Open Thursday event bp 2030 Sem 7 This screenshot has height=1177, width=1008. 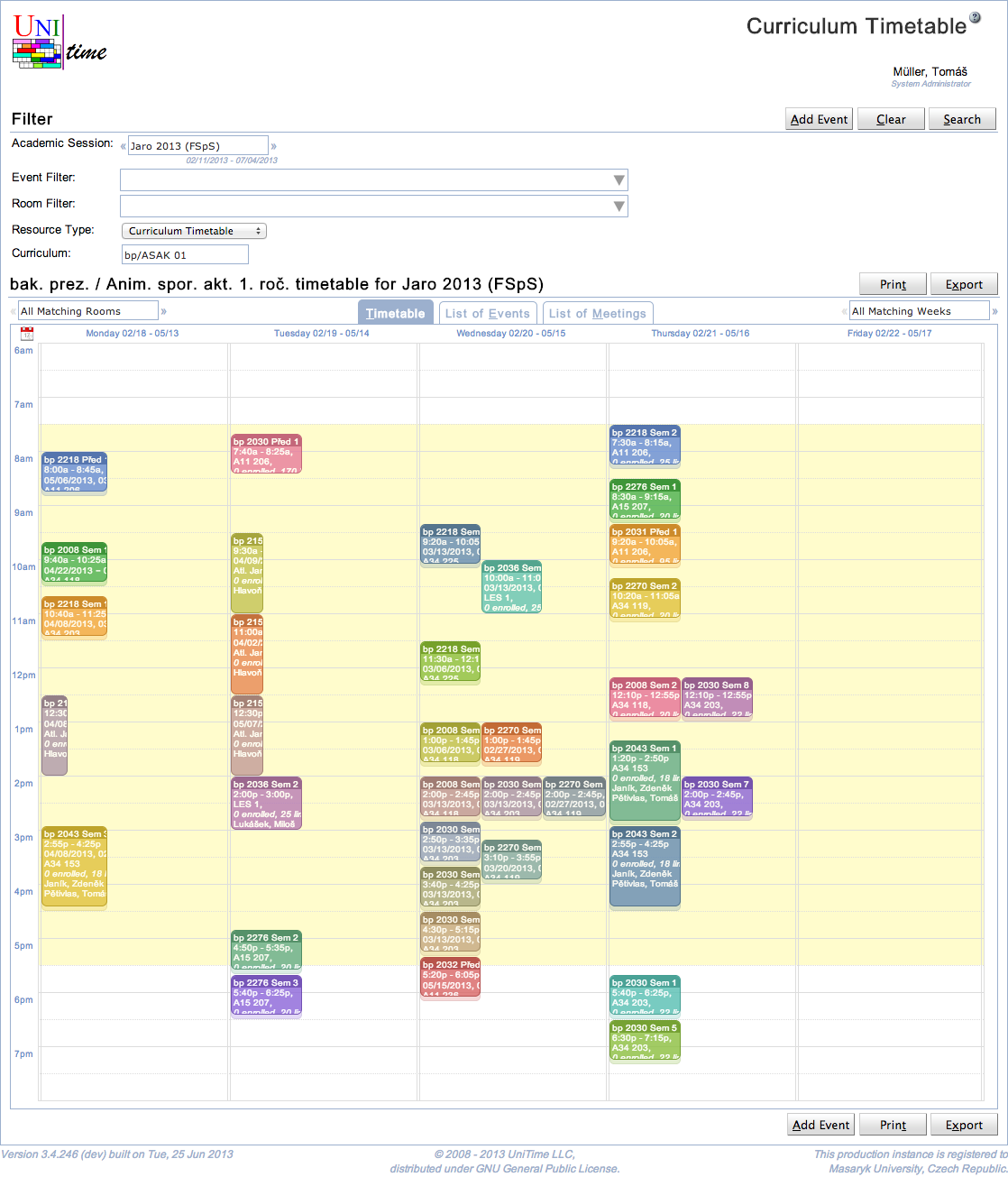click(x=717, y=797)
